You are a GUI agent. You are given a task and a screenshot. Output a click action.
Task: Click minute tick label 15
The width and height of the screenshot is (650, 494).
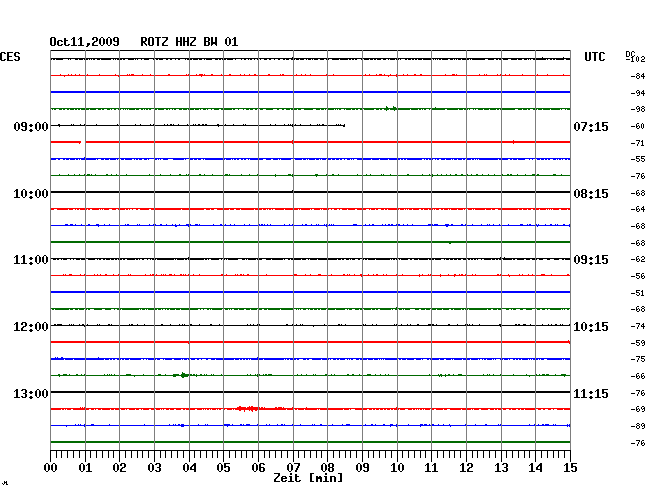point(570,468)
